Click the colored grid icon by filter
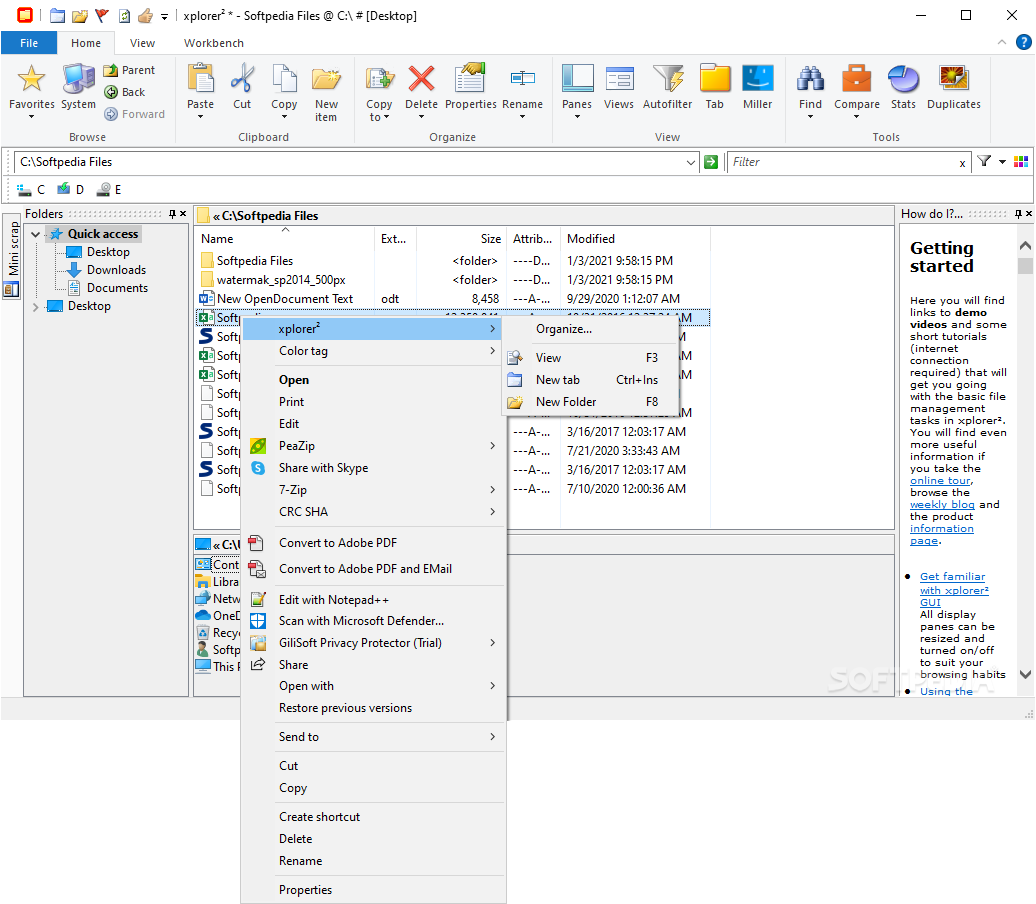Screen dimensions: 1036x904 tap(1021, 161)
